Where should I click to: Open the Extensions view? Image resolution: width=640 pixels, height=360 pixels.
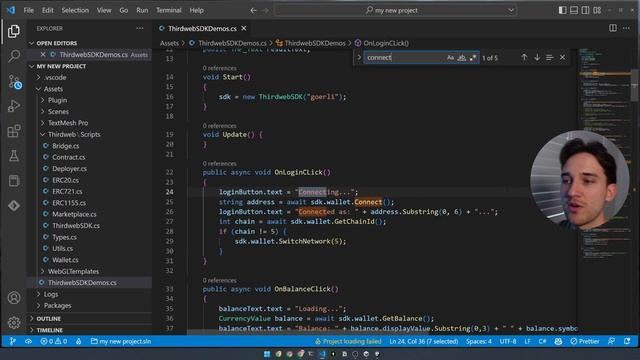[x=13, y=131]
